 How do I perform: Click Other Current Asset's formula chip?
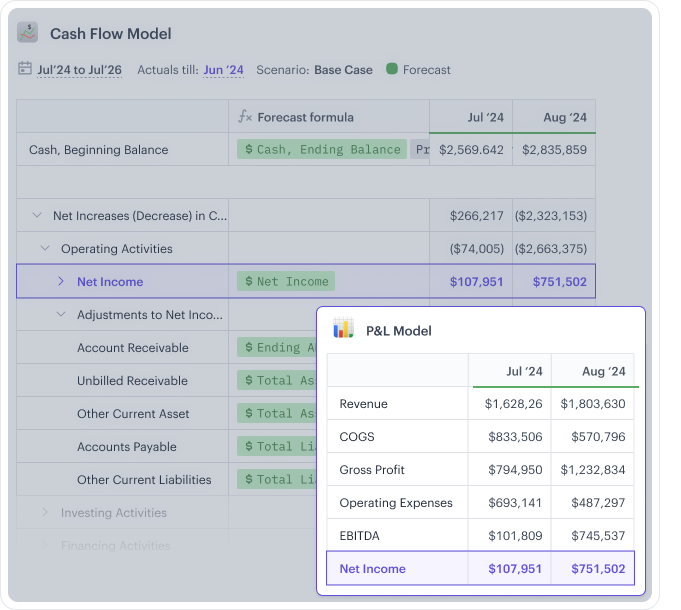pyautogui.click(x=277, y=413)
